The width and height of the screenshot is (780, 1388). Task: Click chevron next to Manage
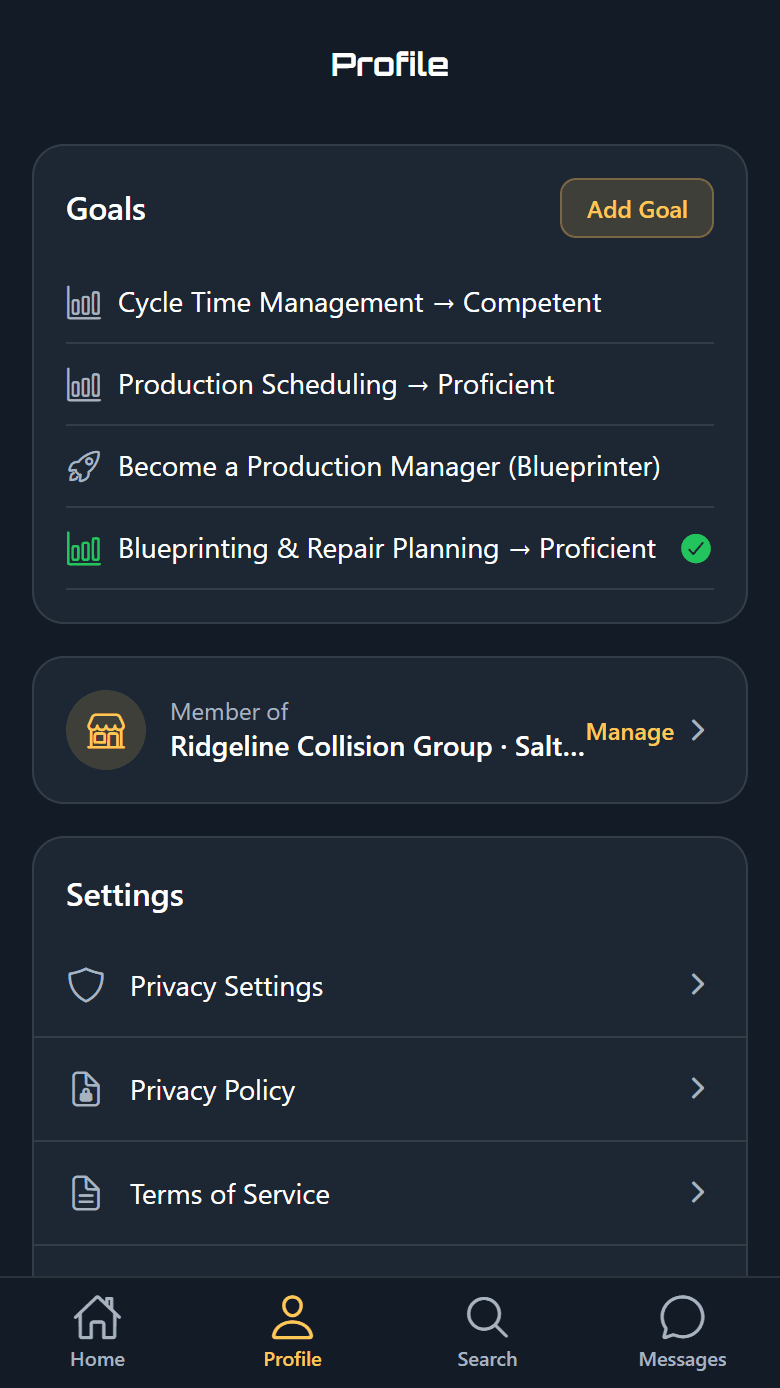[698, 731]
